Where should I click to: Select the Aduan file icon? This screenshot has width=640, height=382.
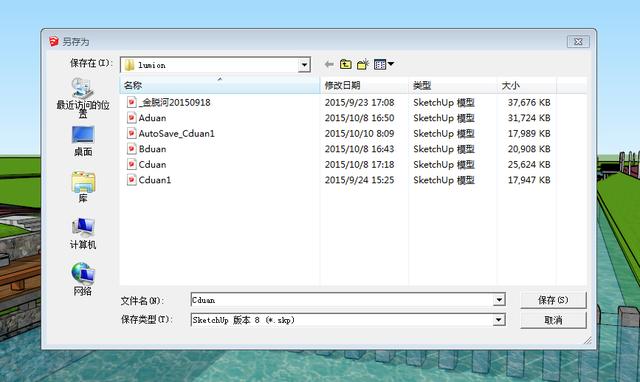(131, 118)
